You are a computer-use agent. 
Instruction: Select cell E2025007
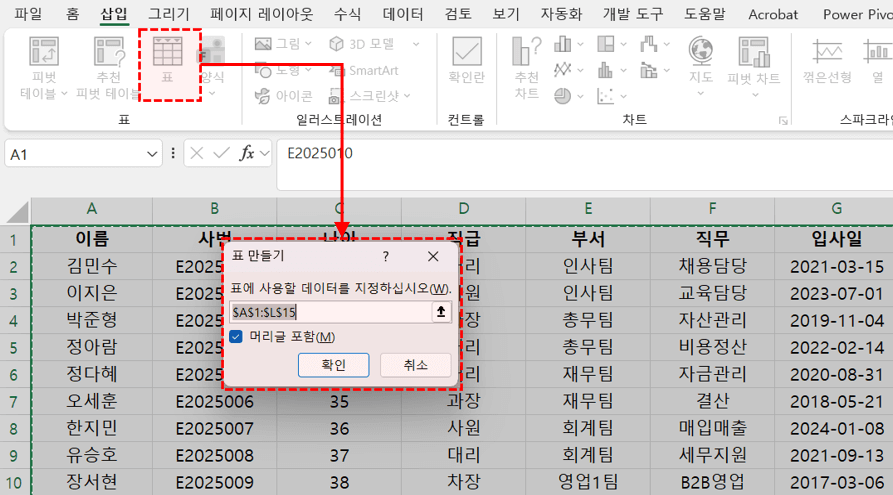click(214, 428)
